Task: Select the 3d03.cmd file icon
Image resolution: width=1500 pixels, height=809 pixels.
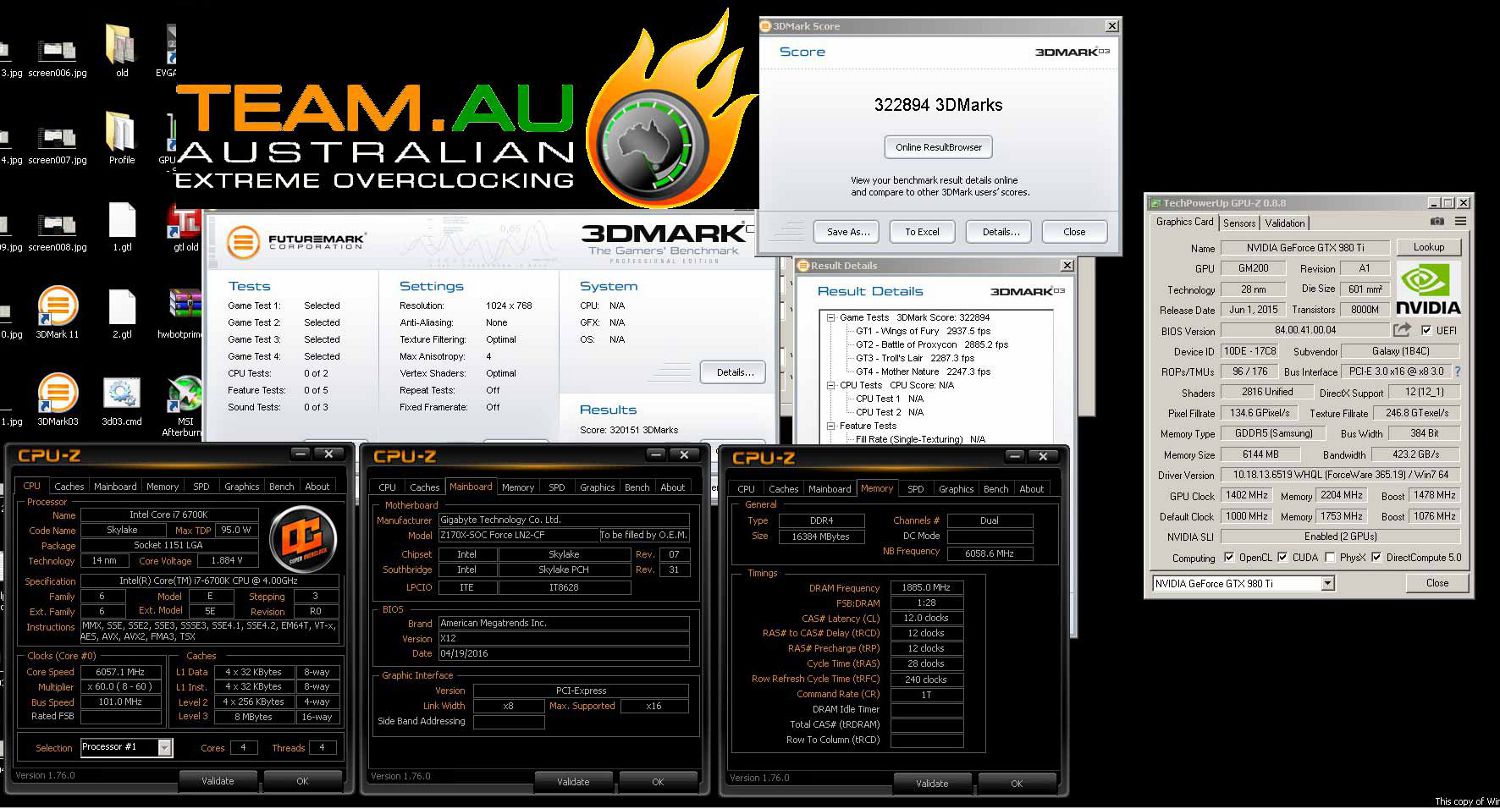Action: (121, 394)
